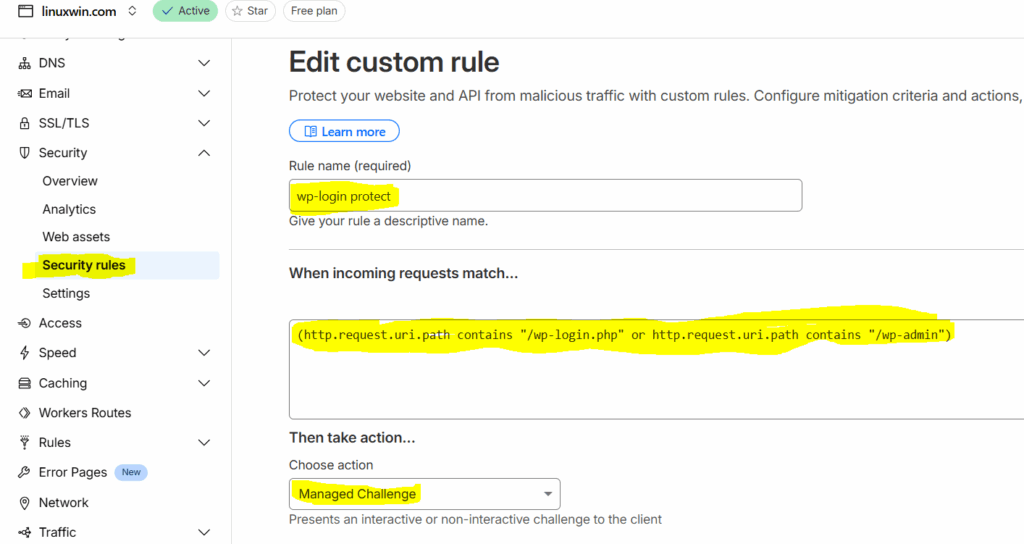Expand the Caching section chevron
This screenshot has height=544, width=1024.
pyautogui.click(x=204, y=383)
